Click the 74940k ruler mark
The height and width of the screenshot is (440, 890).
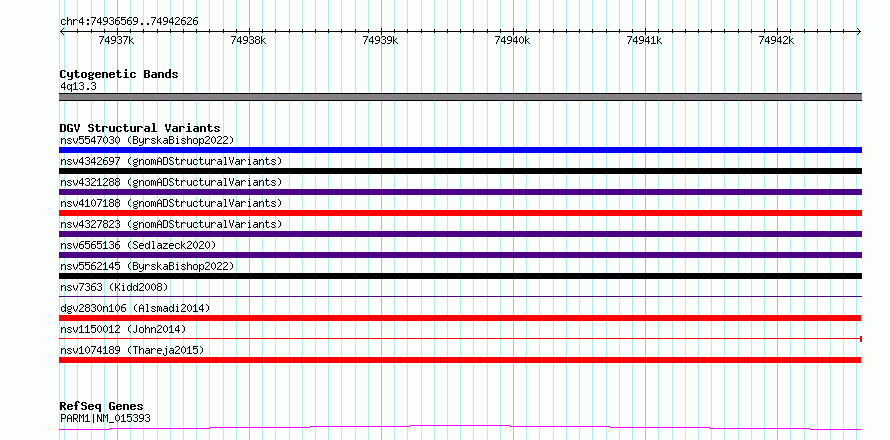pyautogui.click(x=513, y=40)
